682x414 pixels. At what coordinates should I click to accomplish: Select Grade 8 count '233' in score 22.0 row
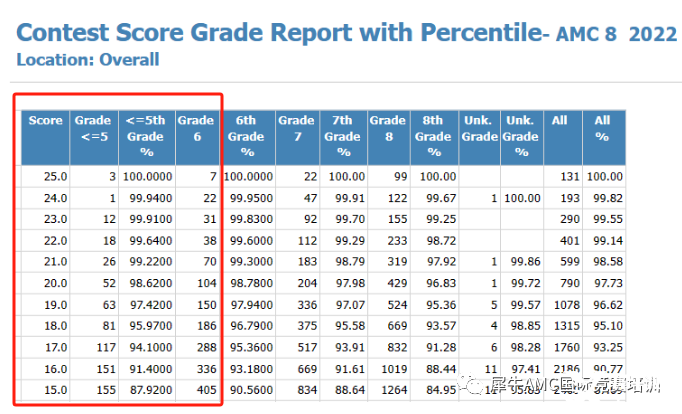coord(398,241)
